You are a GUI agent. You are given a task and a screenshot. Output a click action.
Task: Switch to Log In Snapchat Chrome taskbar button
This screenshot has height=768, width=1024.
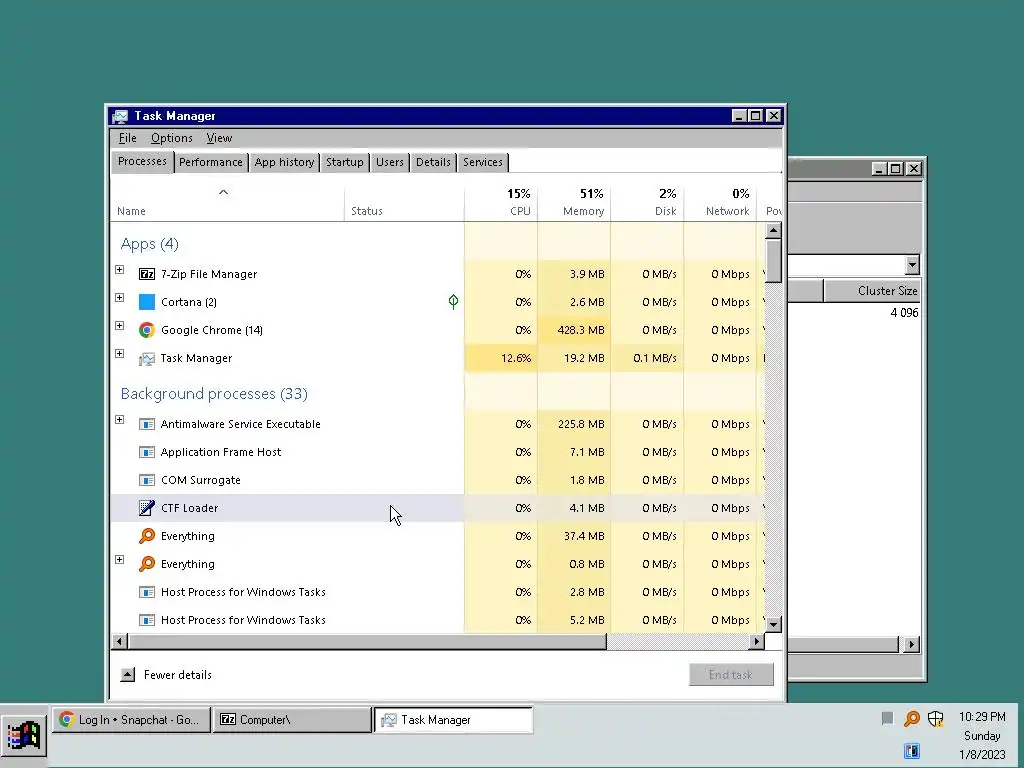coord(131,720)
